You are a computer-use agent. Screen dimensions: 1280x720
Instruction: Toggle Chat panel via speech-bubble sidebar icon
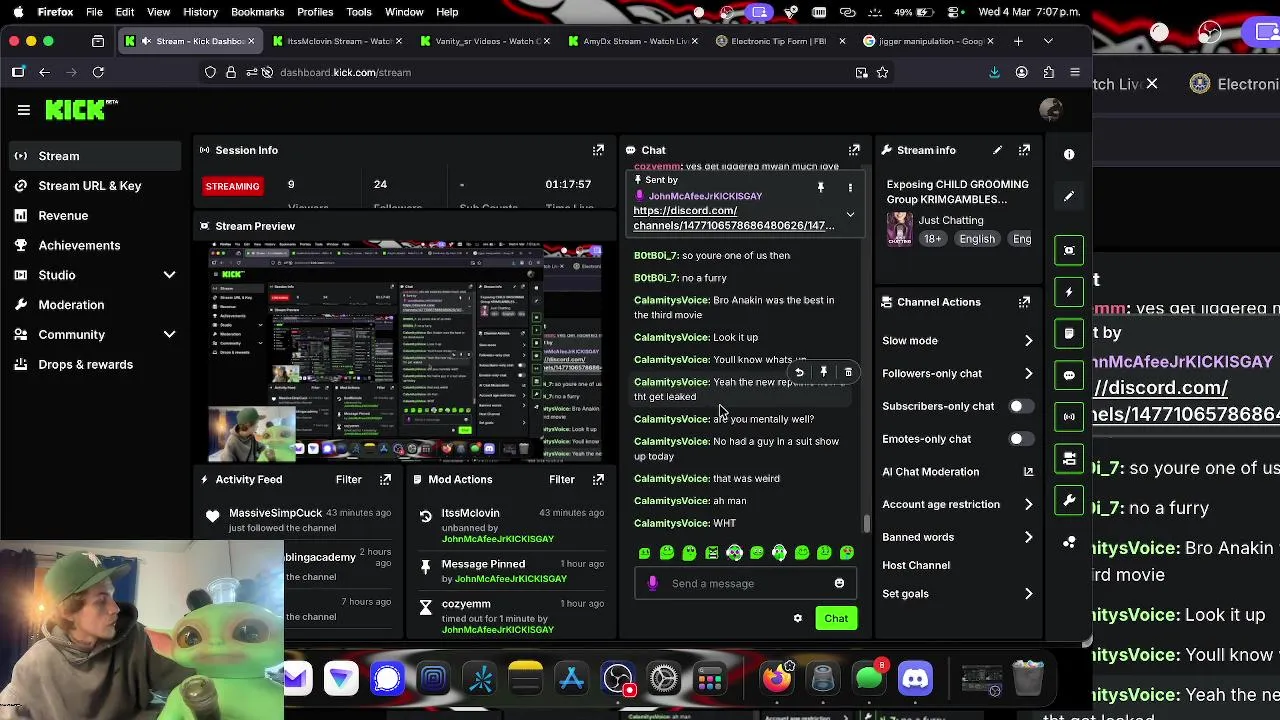1069,375
